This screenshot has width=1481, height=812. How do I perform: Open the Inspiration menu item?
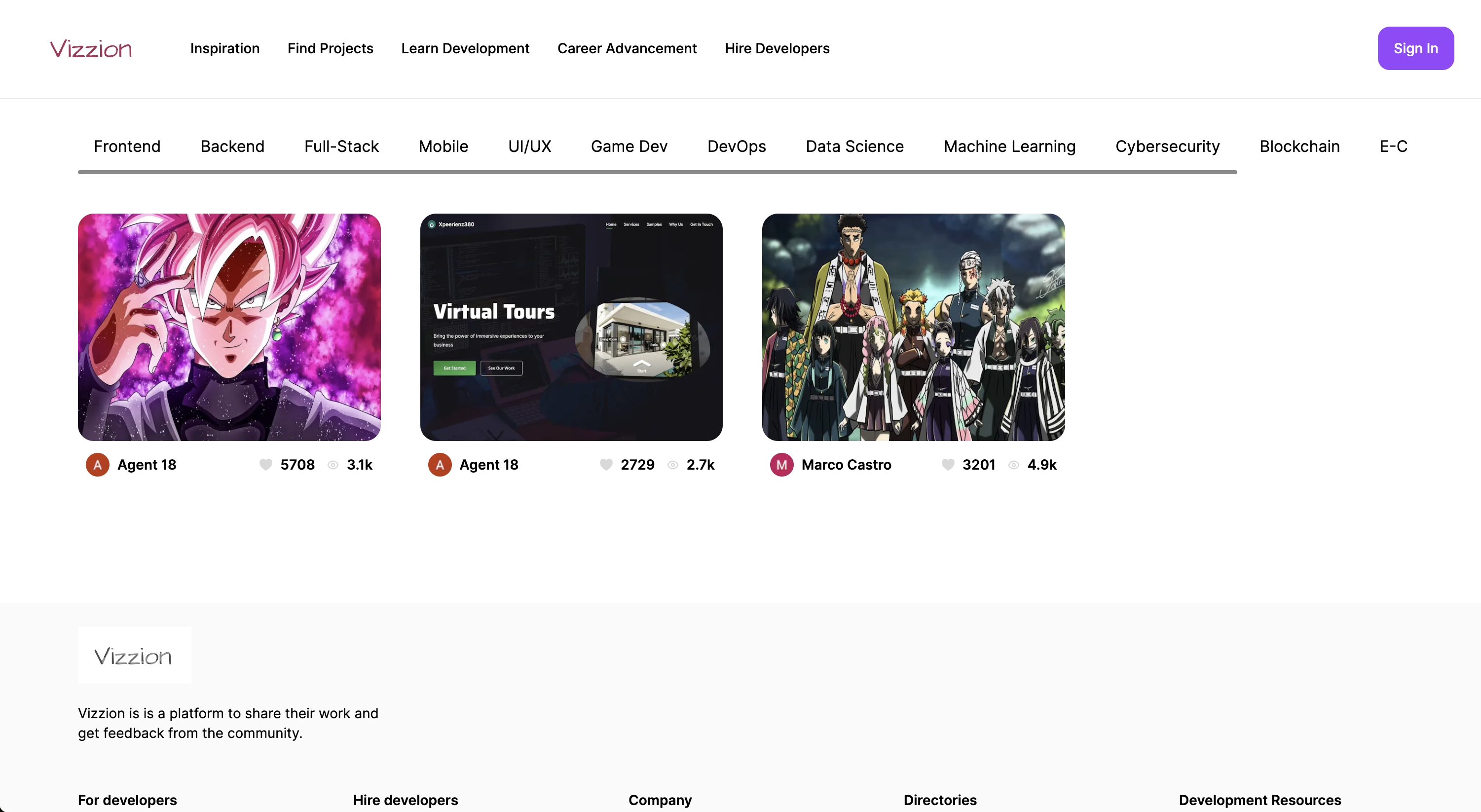(225, 49)
